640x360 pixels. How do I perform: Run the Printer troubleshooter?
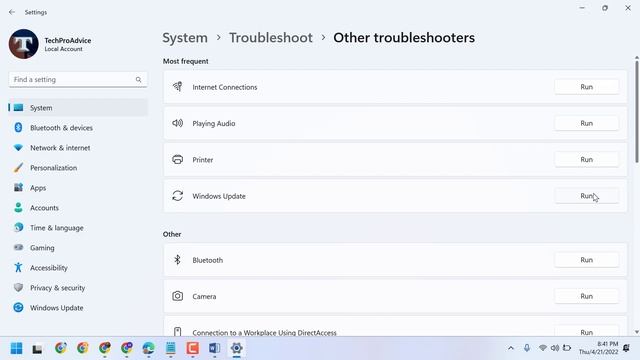587,160
